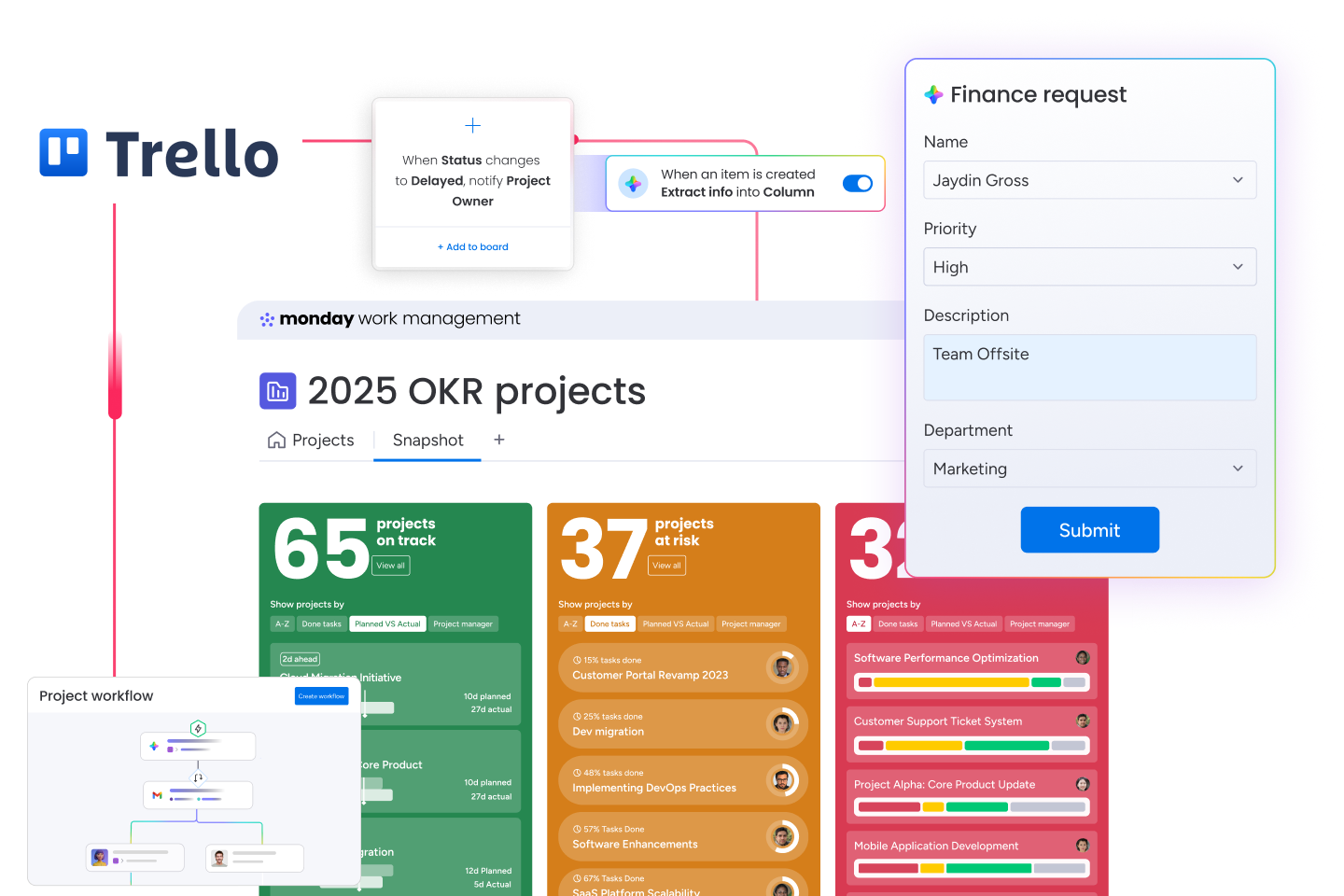This screenshot has height=896, width=1344.
Task: Switch to the Snapshot tab
Action: (427, 441)
